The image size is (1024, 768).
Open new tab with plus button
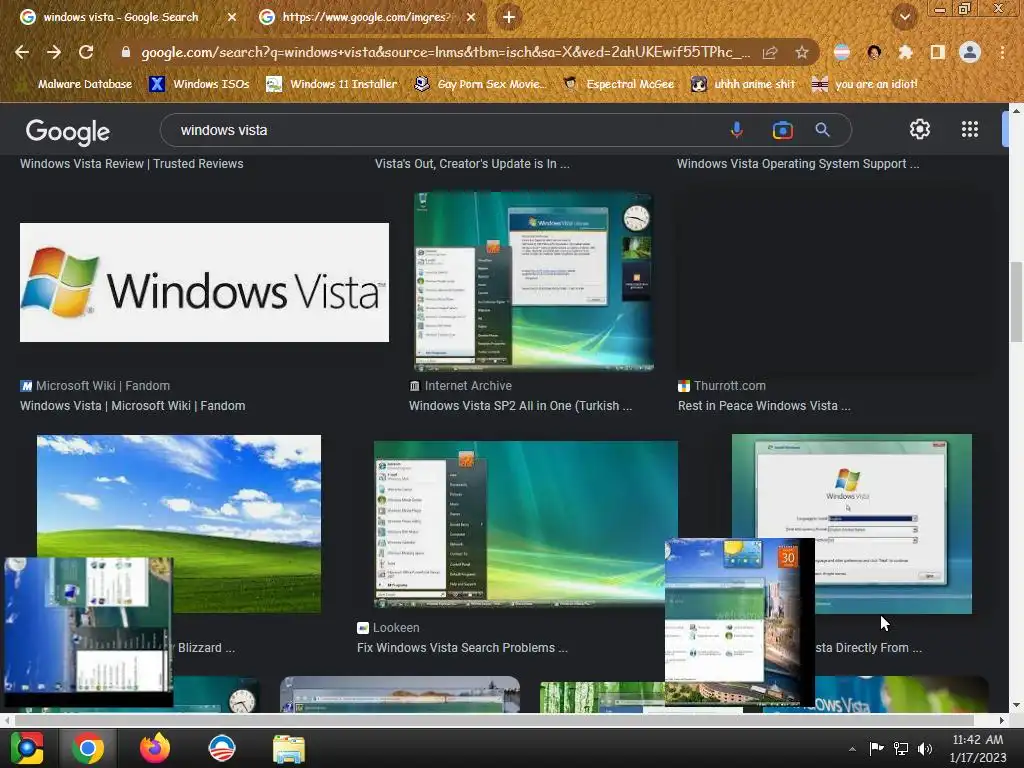tap(509, 17)
